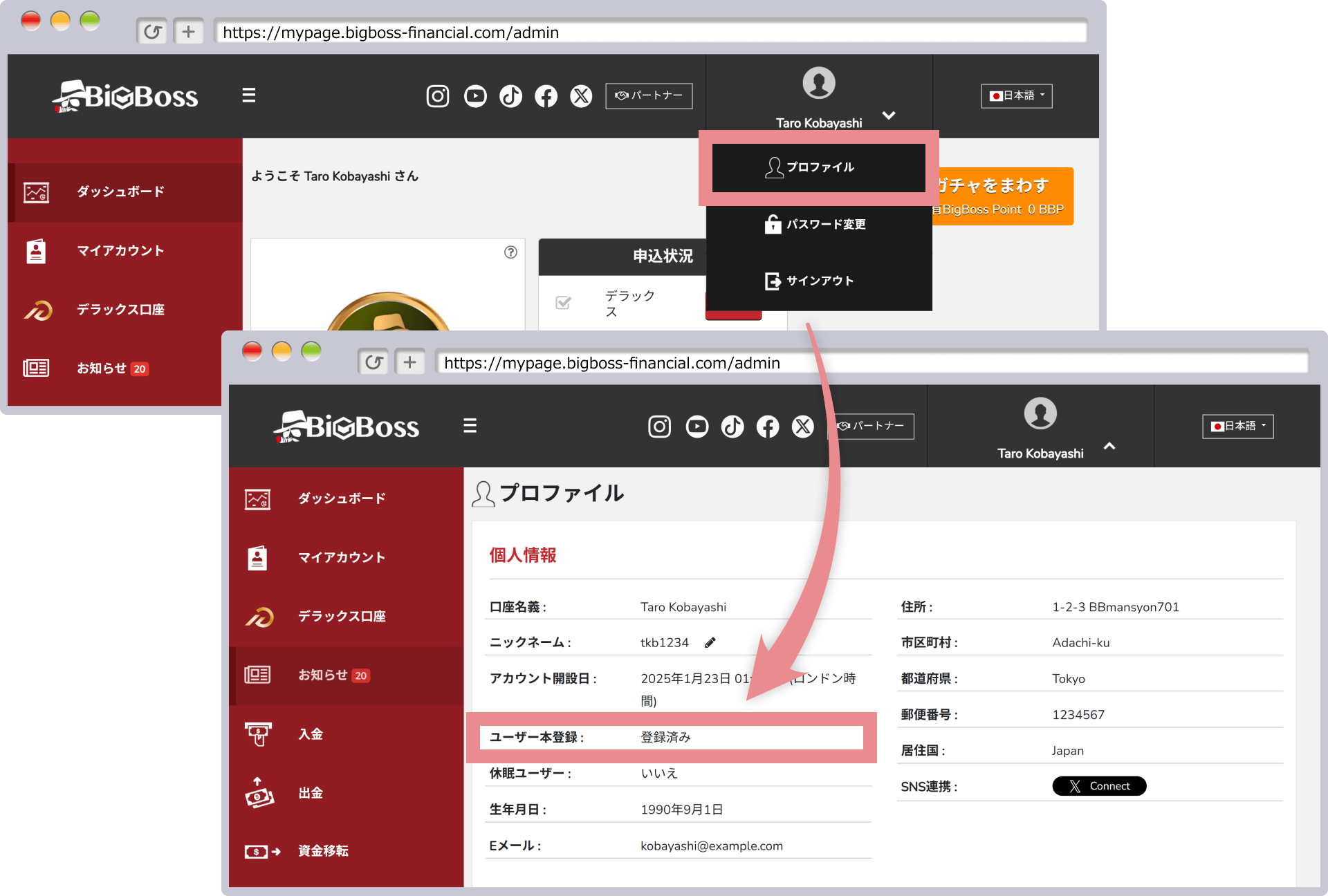
Task: Click X icon in top window header
Action: point(581,96)
